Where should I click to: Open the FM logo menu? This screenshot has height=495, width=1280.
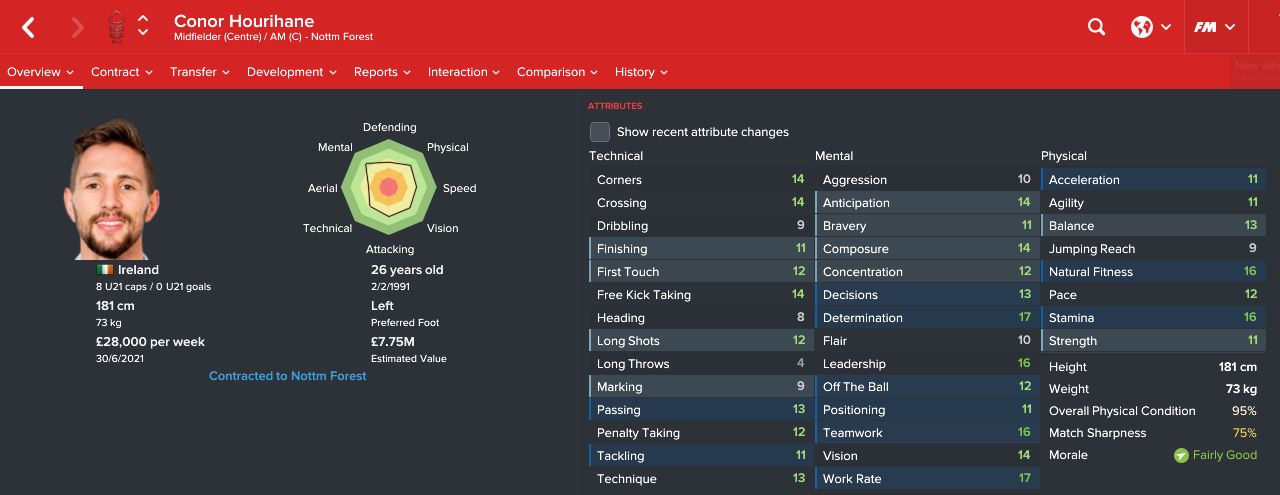click(1214, 28)
